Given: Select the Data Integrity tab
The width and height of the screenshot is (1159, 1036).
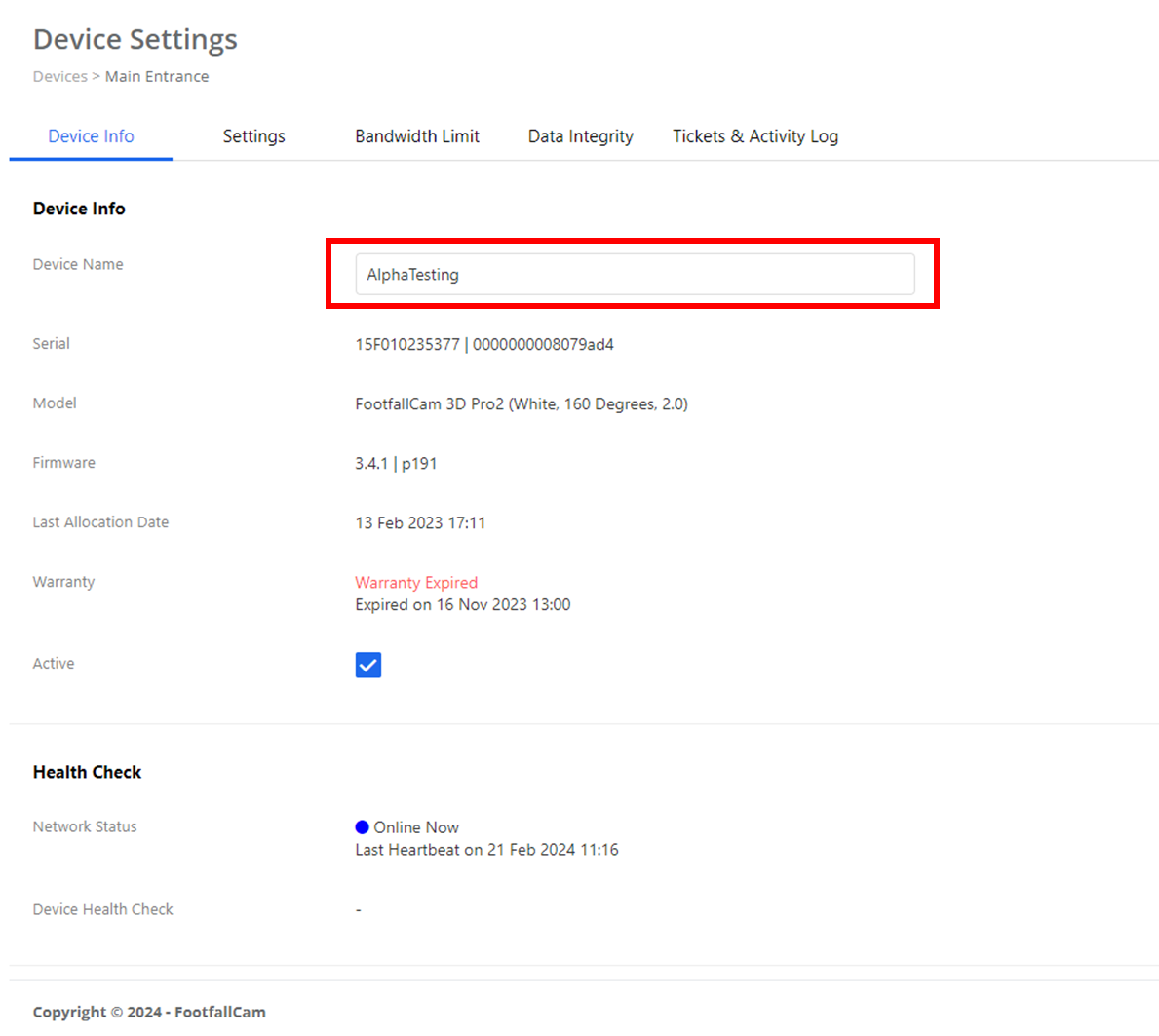Looking at the screenshot, I should tap(580, 136).
